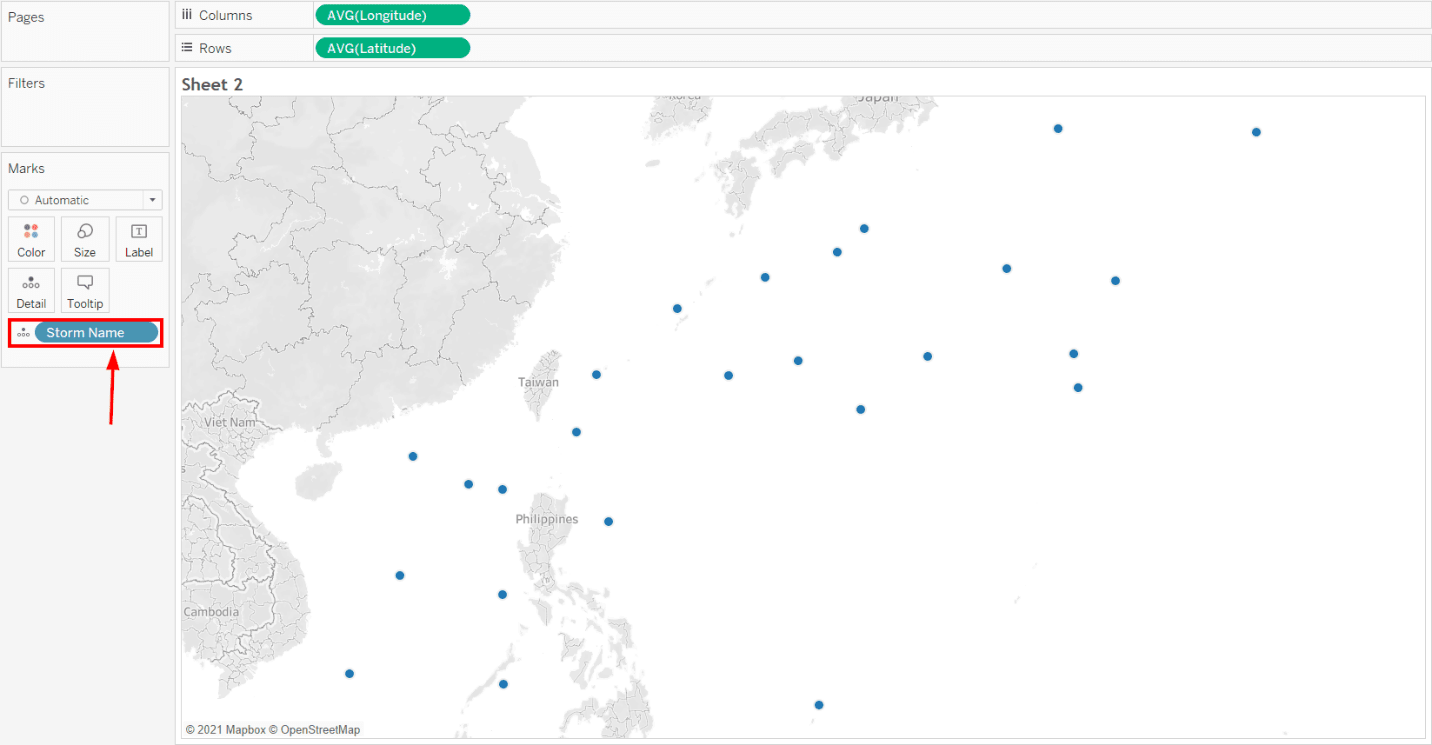Click the Columns shelf icon
This screenshot has height=745, width=1432.
[x=188, y=14]
